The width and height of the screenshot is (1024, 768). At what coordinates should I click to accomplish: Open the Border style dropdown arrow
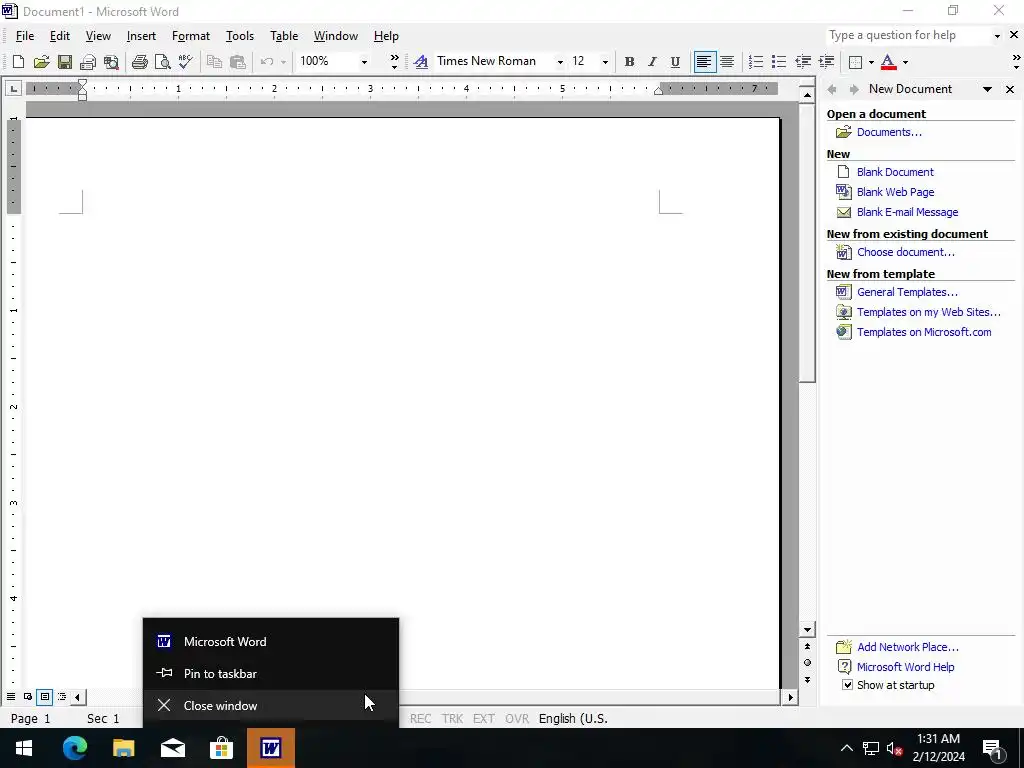[871, 62]
